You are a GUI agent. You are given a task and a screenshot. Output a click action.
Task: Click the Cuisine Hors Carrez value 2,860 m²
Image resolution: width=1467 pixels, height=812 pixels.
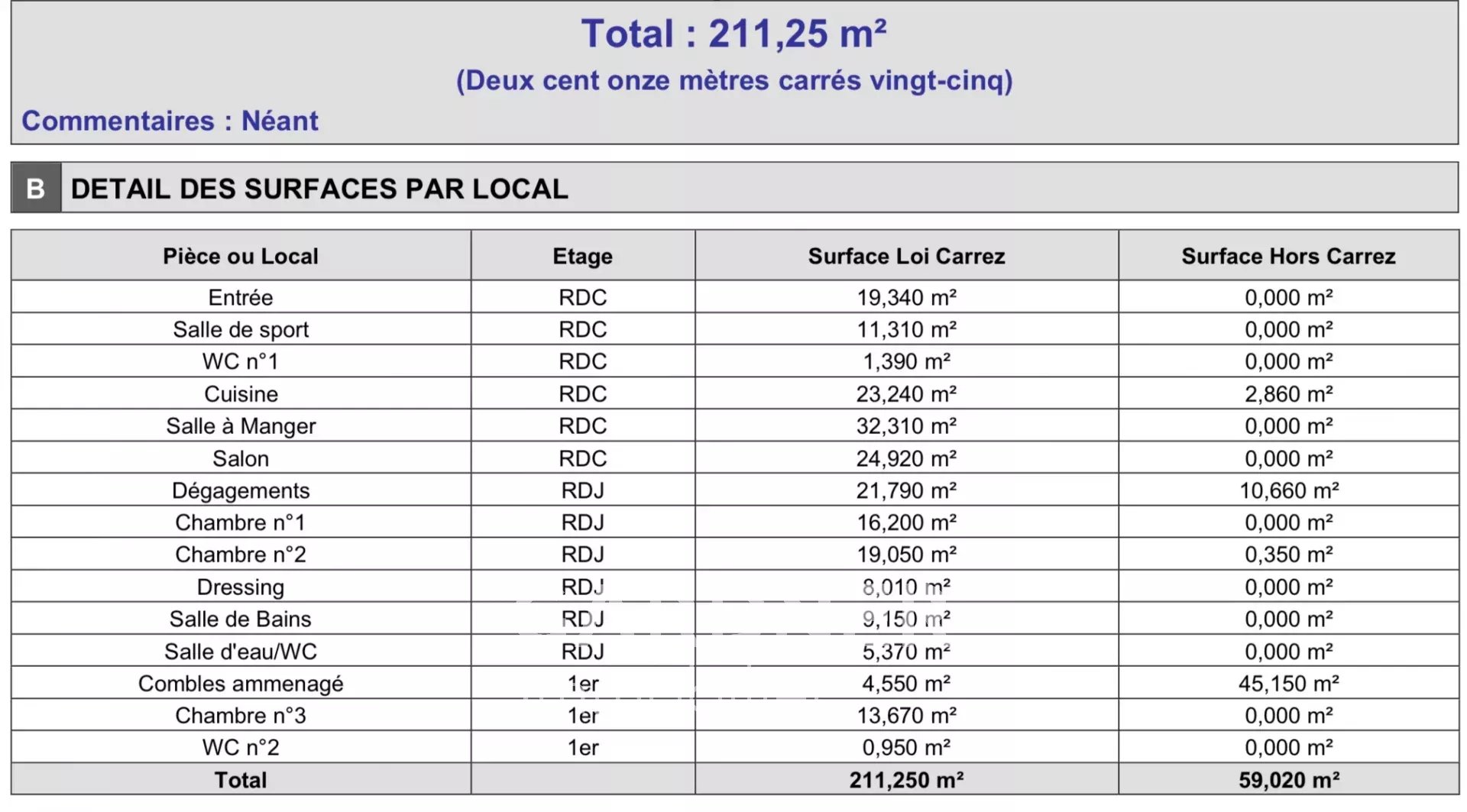coord(1288,393)
